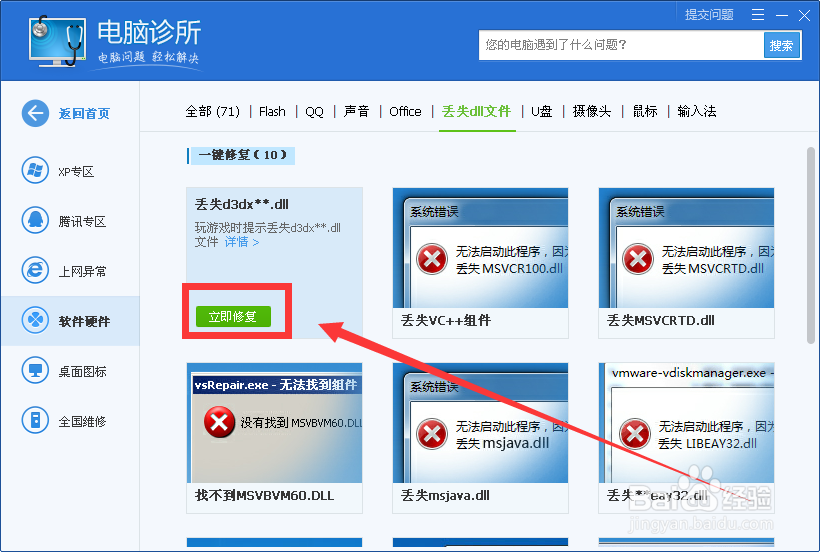Click the 提交问题 link in title bar

709,15
